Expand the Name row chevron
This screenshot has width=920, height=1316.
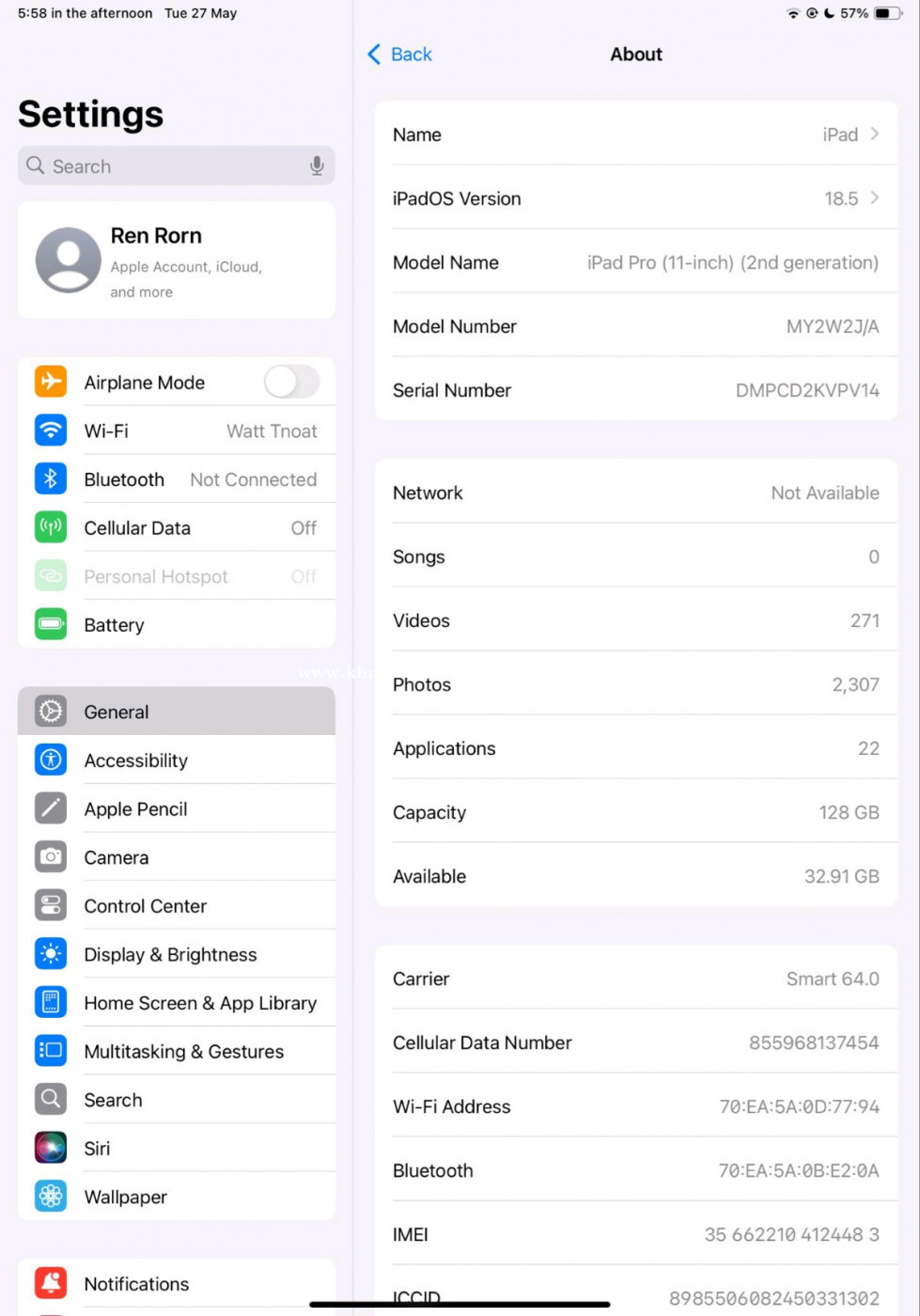coord(875,134)
